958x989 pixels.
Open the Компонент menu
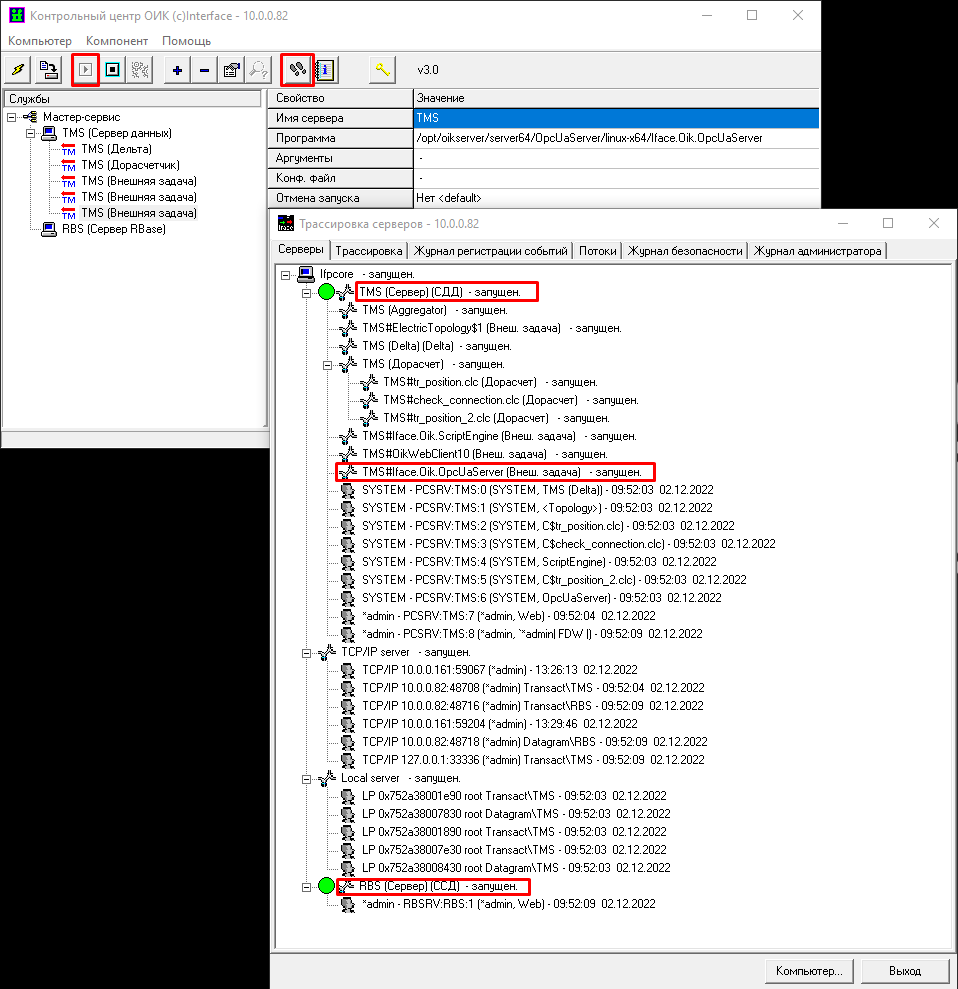pos(117,41)
